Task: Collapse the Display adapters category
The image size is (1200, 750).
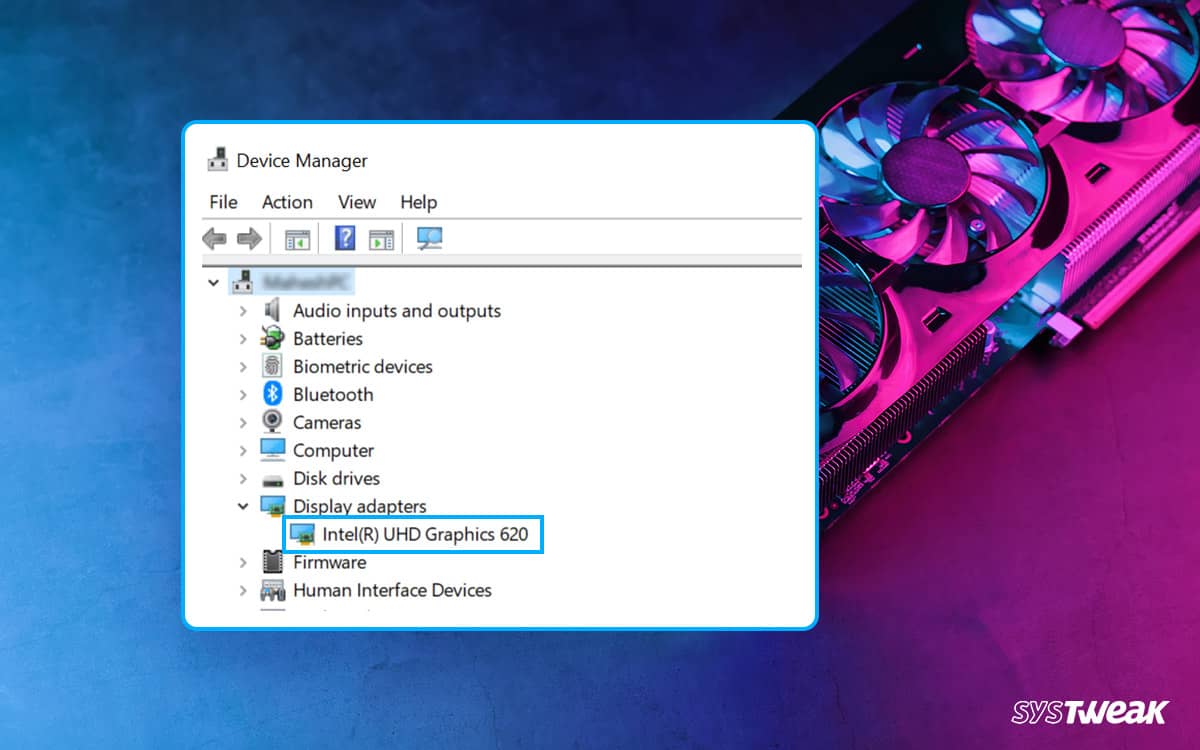Action: pos(245,506)
